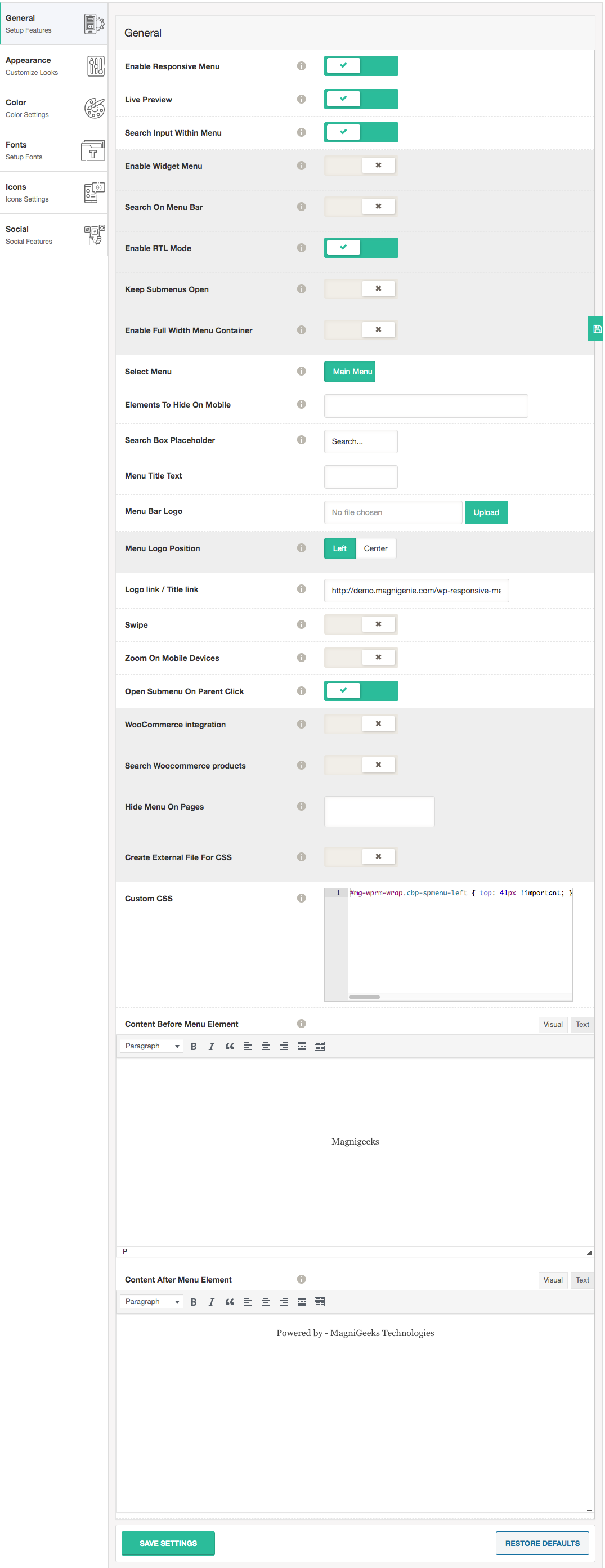Click the Search Box Placeholder input field
The width and height of the screenshot is (605, 1568).
pos(361,441)
